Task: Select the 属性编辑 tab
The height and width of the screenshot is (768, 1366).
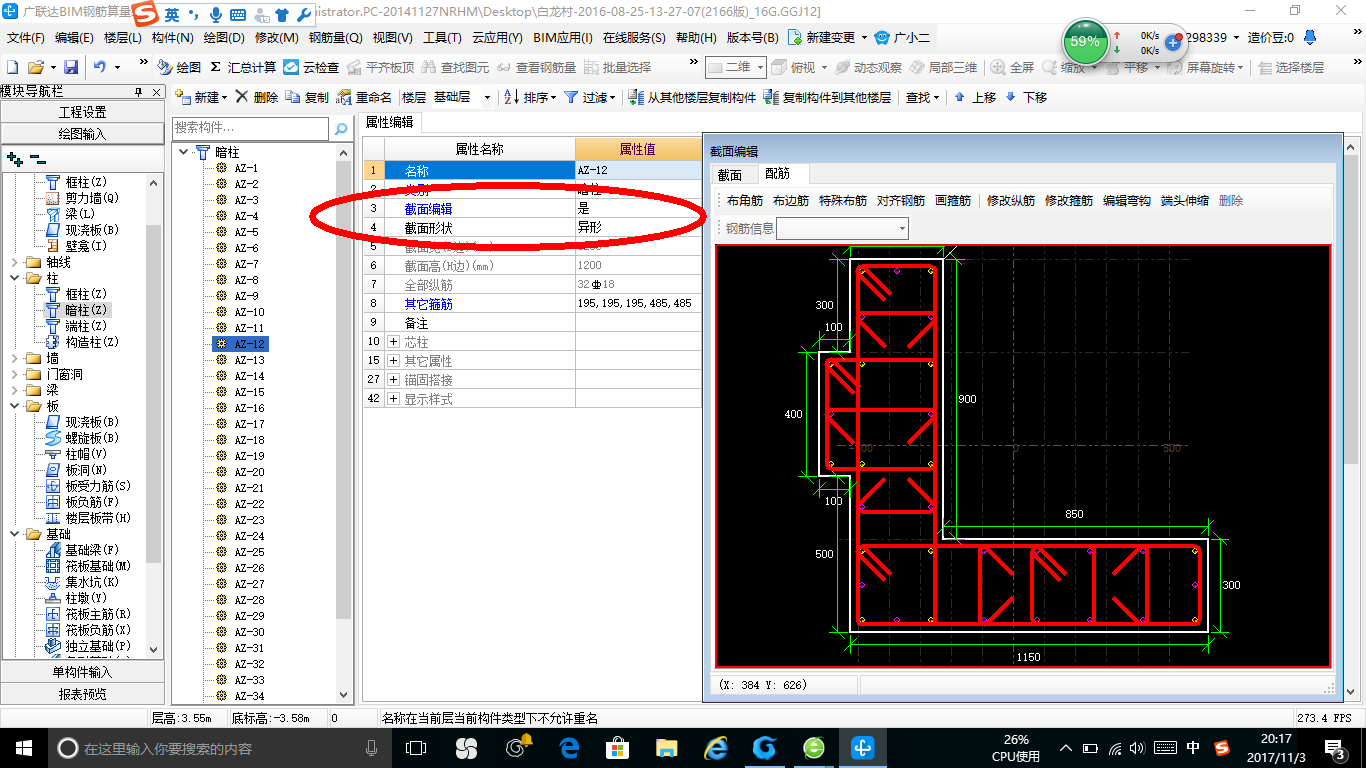Action: pyautogui.click(x=390, y=122)
